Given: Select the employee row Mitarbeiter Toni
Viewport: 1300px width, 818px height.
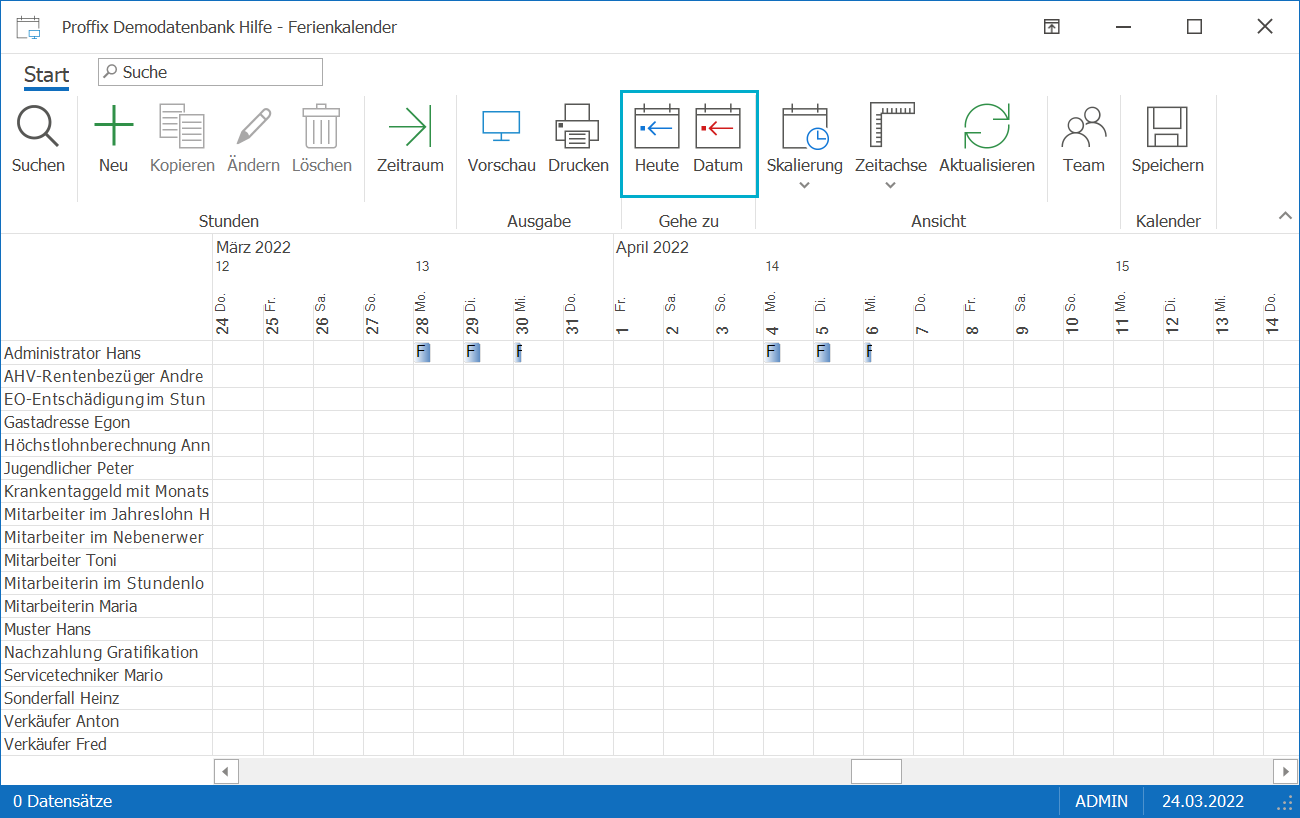Looking at the screenshot, I should (106, 560).
